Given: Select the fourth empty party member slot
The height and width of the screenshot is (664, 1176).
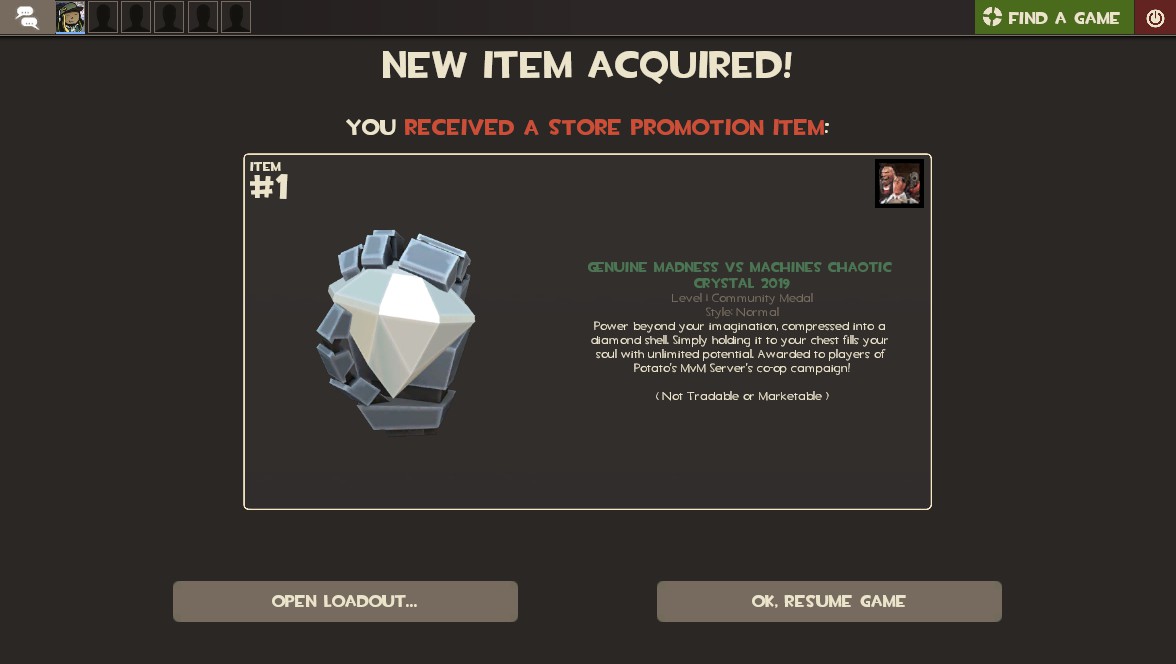Looking at the screenshot, I should click(202, 17).
